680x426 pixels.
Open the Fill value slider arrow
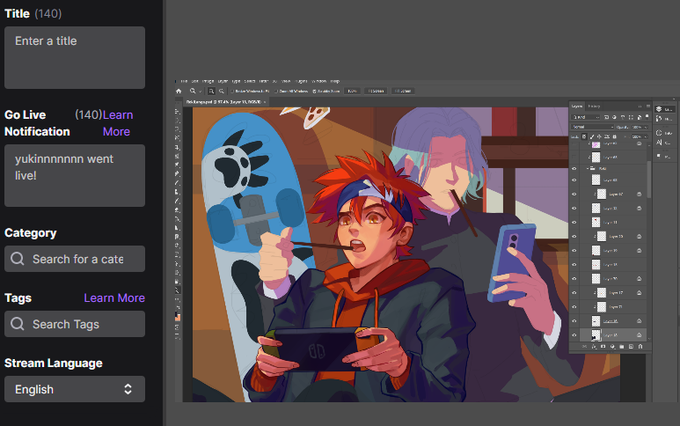(645, 137)
